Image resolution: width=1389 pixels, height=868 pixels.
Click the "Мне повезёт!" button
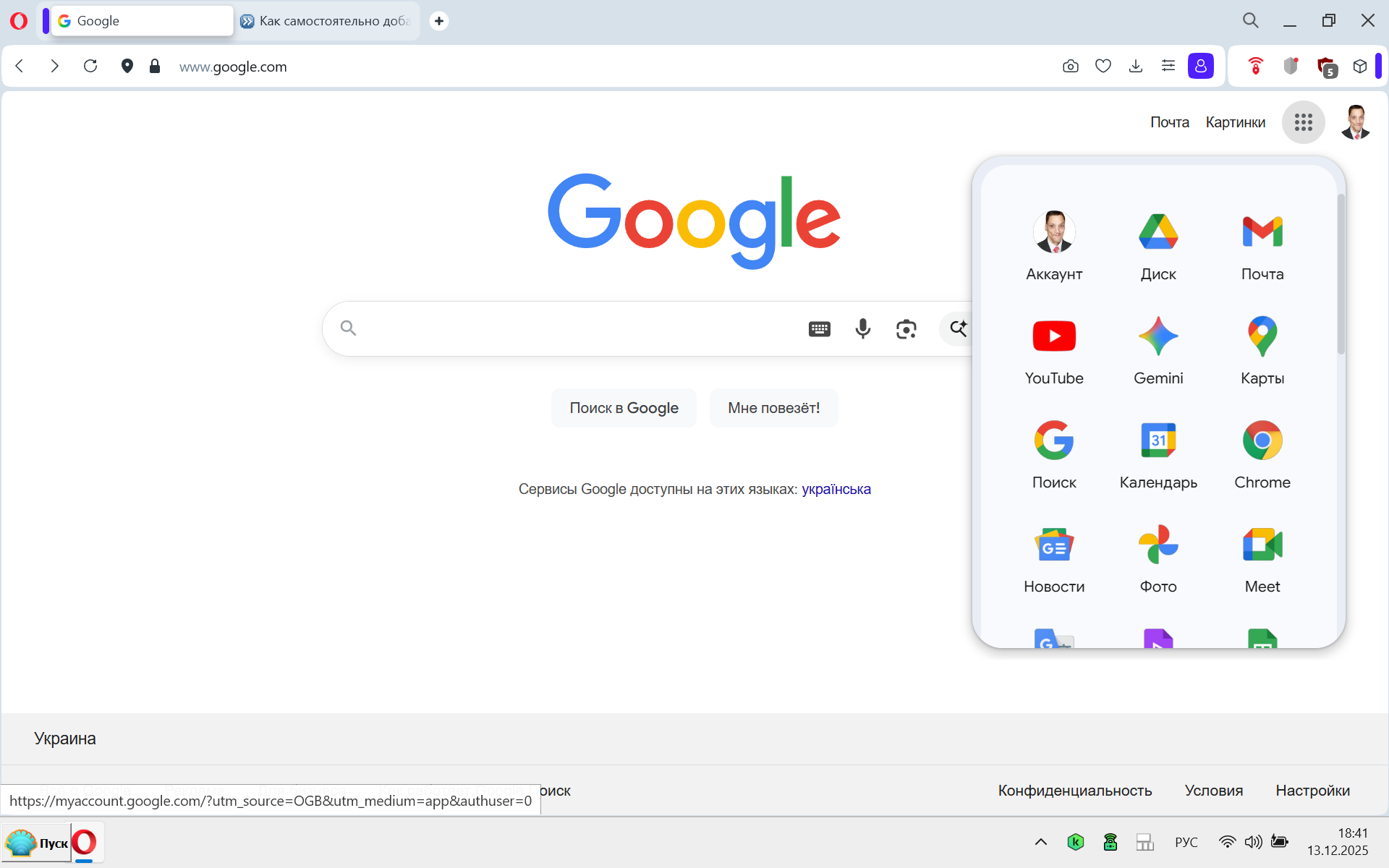773,408
